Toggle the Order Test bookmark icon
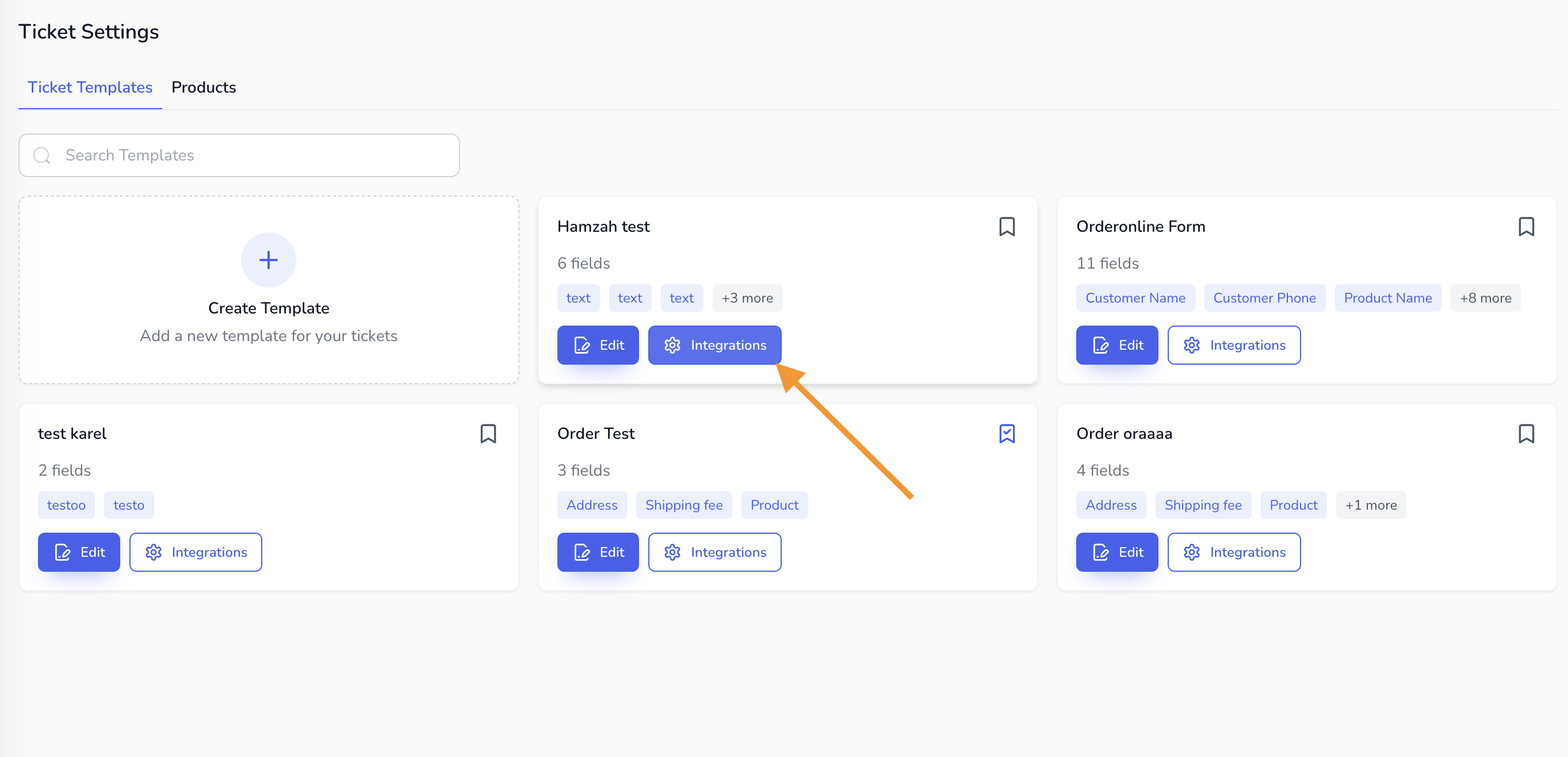The image size is (1568, 757). (x=1007, y=433)
